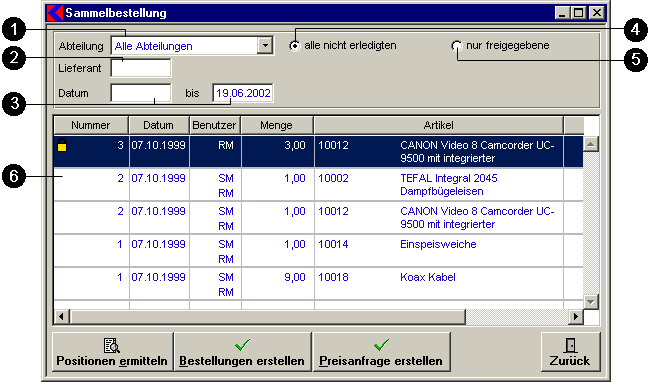This screenshot has height=382, width=652.
Task: Click the Lieferant label
Action: 80,68
